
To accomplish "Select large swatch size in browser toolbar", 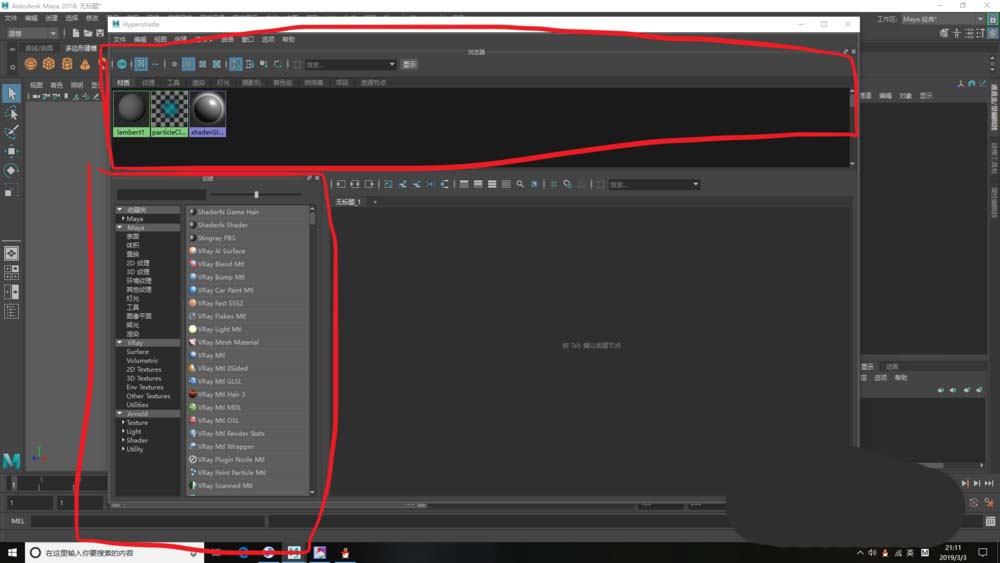I will 203,64.
